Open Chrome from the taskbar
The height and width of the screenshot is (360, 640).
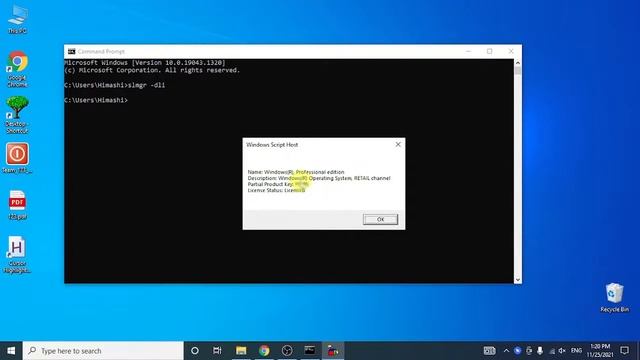click(x=264, y=351)
